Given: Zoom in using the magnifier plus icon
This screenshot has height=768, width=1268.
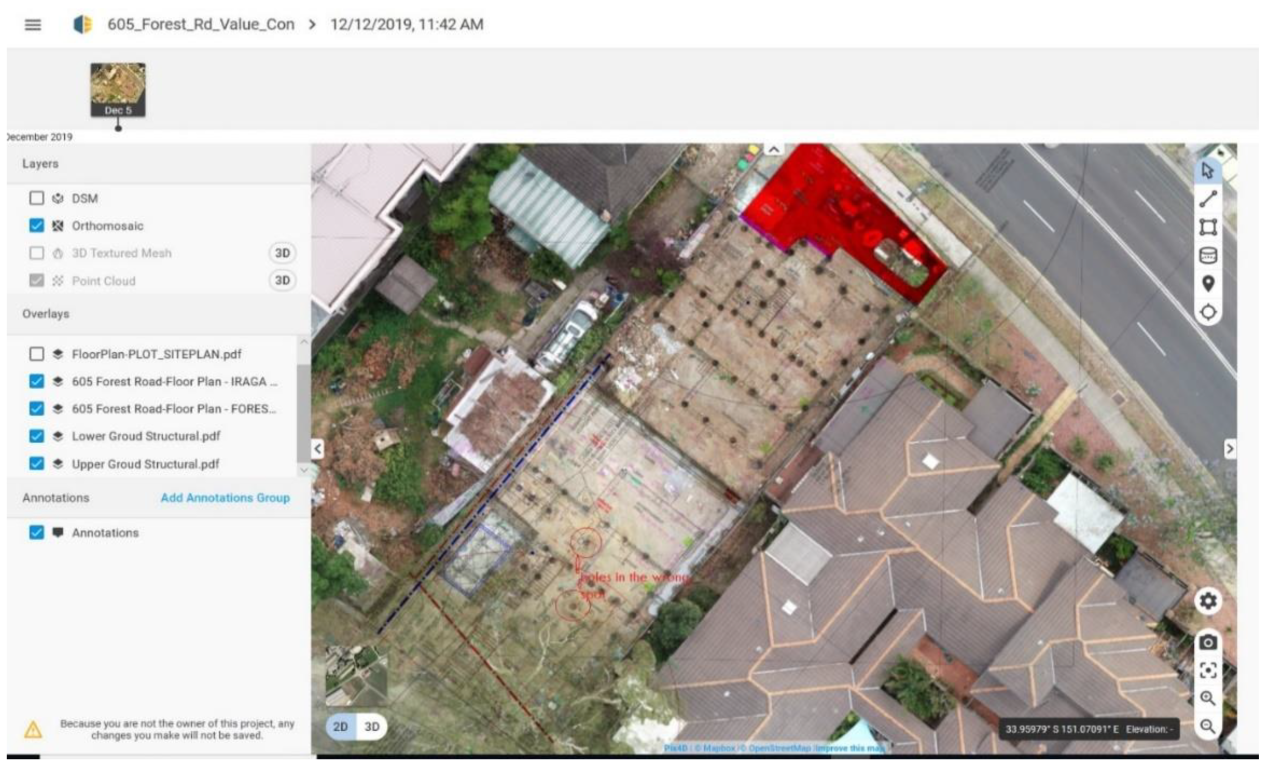Looking at the screenshot, I should click(1208, 698).
